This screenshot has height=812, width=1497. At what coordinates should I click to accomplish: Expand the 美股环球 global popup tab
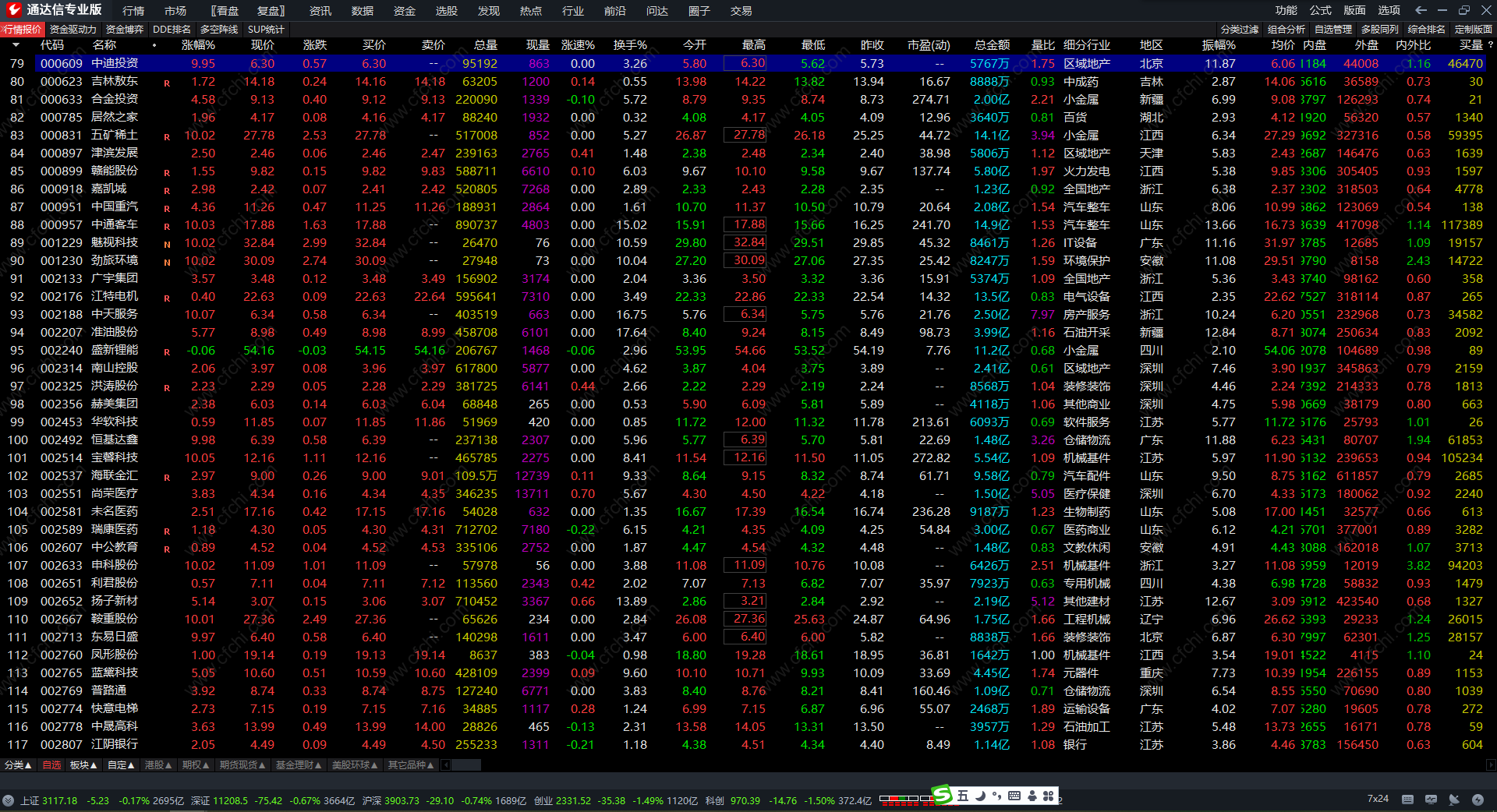(355, 765)
